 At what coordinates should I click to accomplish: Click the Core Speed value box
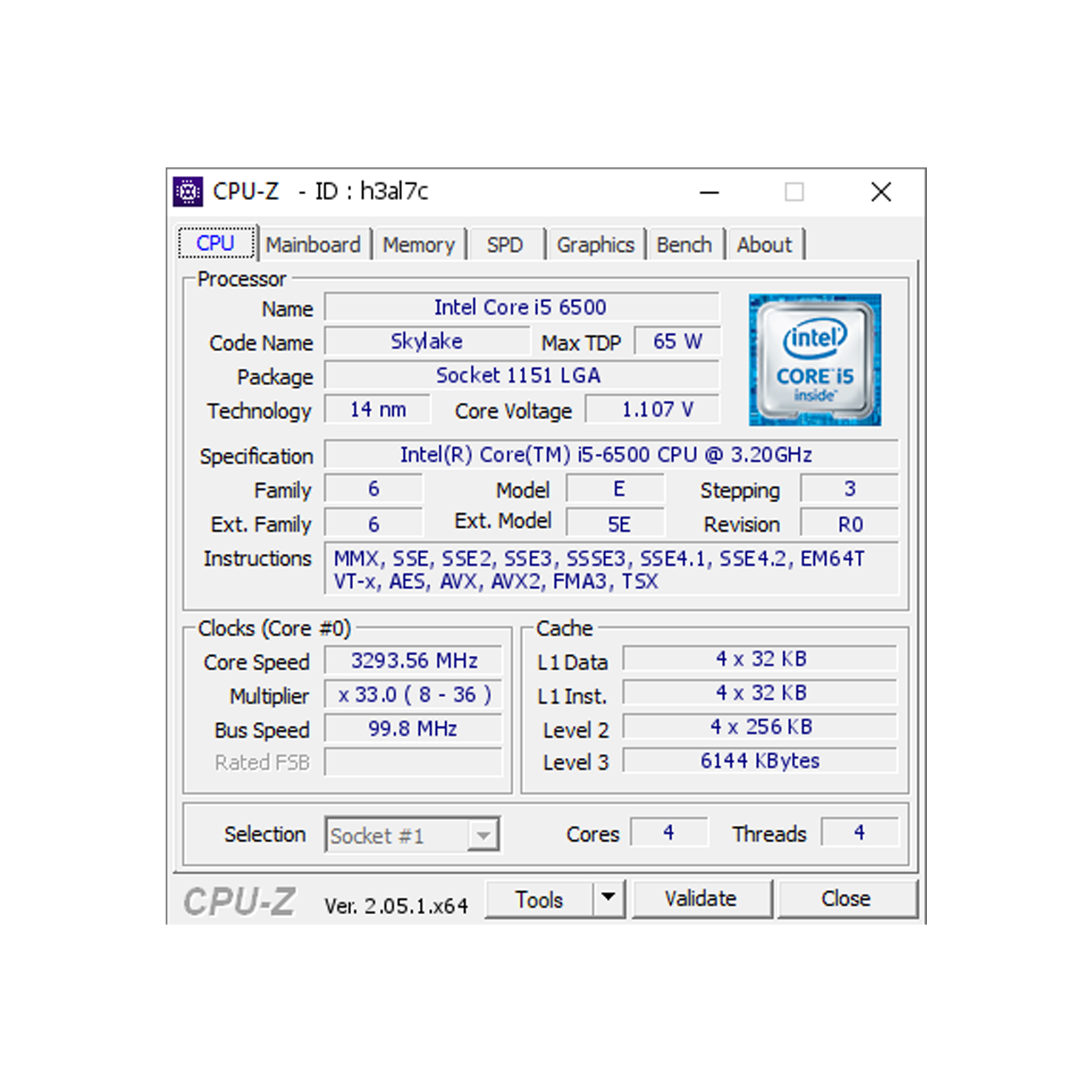(x=414, y=660)
